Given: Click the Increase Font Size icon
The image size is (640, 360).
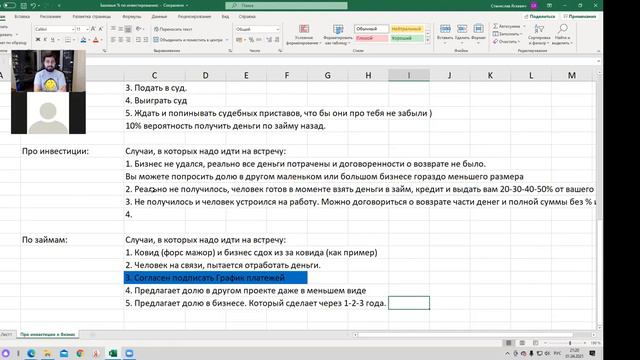Looking at the screenshot, I should (x=93, y=29).
